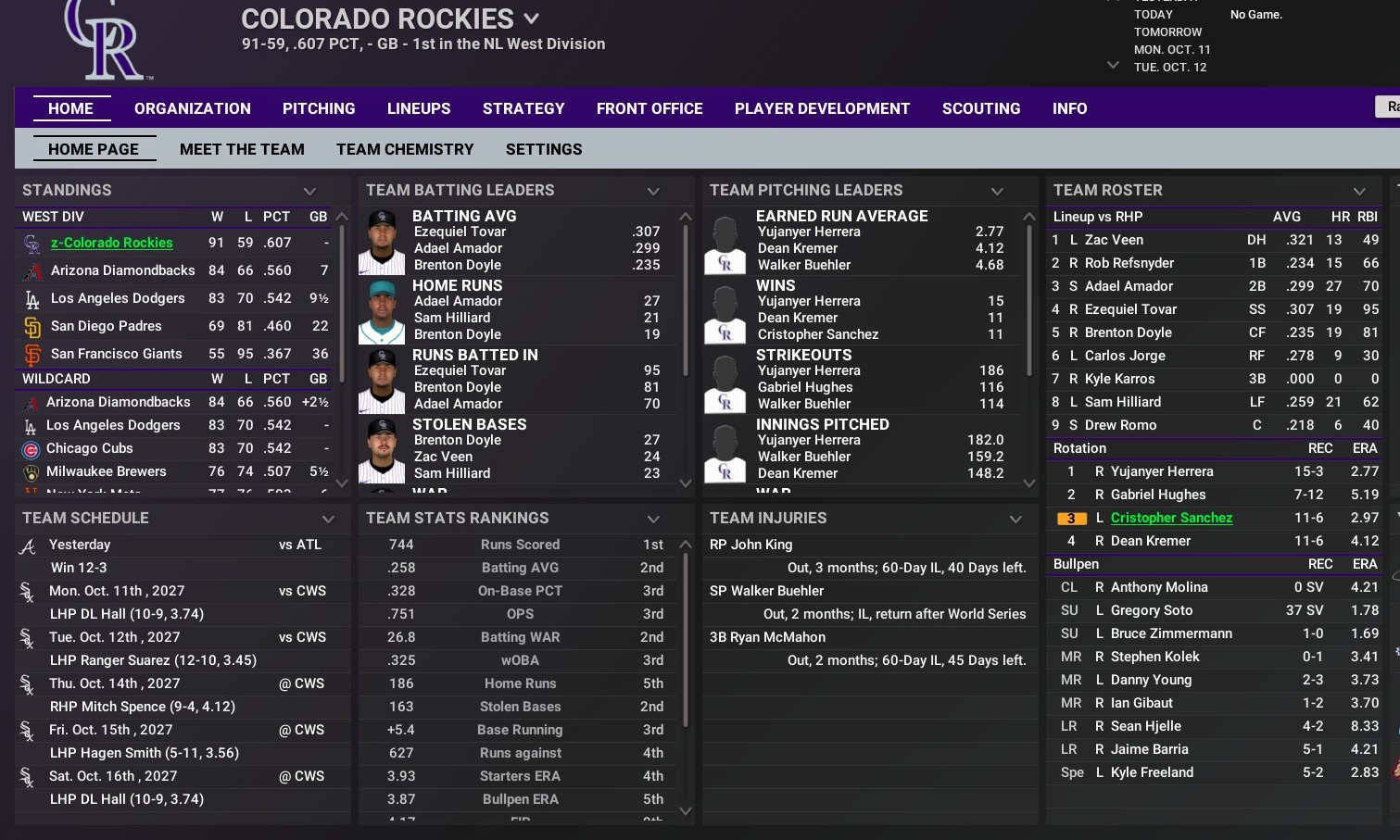Click White Sox icon for Mon. Oct. 11th game
Image resolution: width=1400 pixels, height=840 pixels.
[27, 592]
